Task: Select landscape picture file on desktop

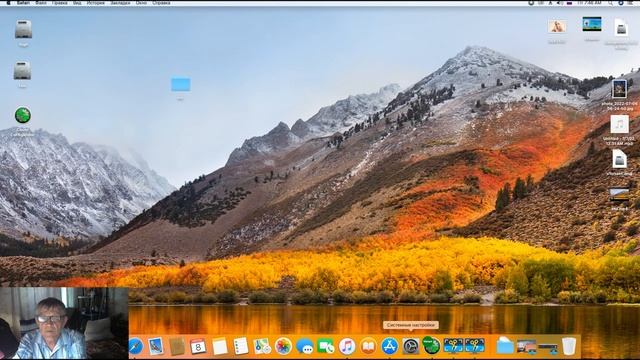Action: click(x=619, y=195)
